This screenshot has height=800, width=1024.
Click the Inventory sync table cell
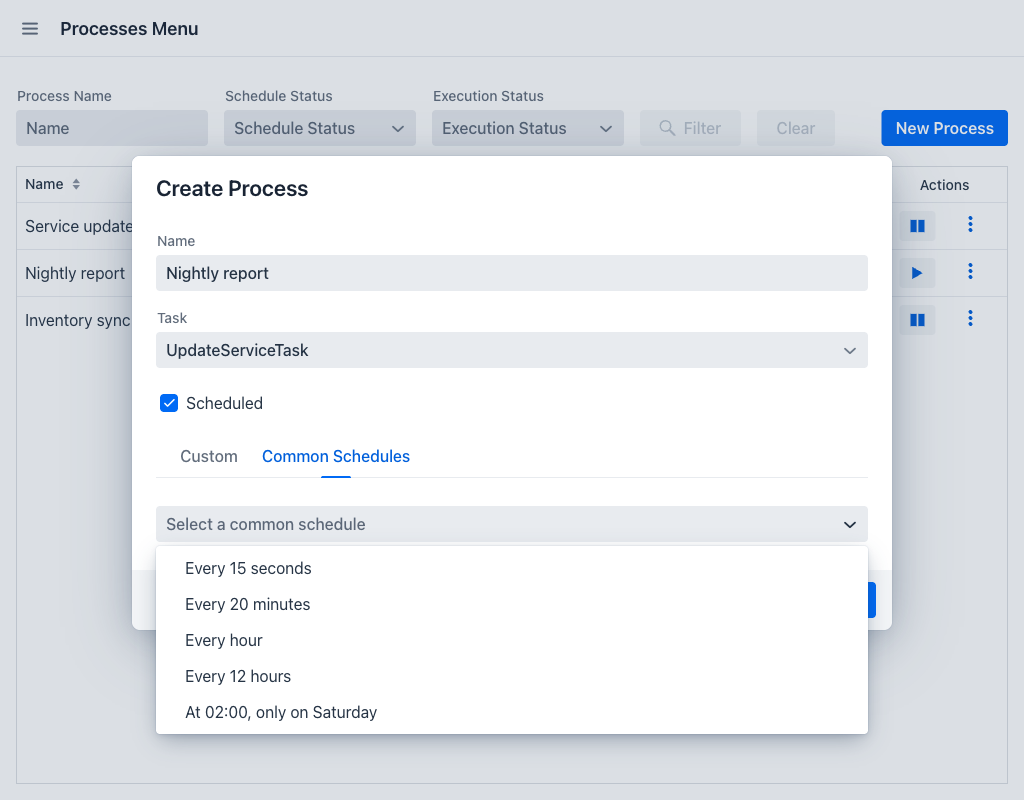pos(77,320)
